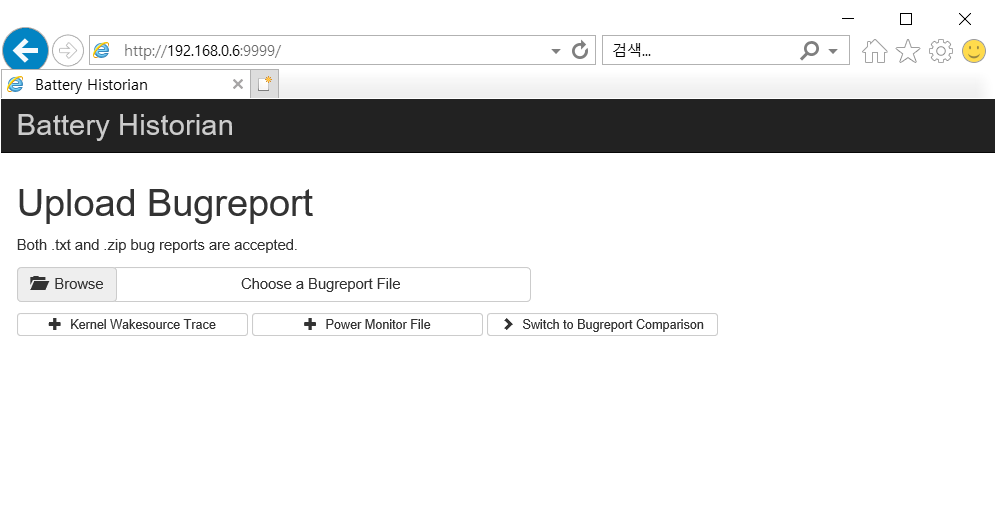Switch to Bugreport Comparison

(602, 325)
